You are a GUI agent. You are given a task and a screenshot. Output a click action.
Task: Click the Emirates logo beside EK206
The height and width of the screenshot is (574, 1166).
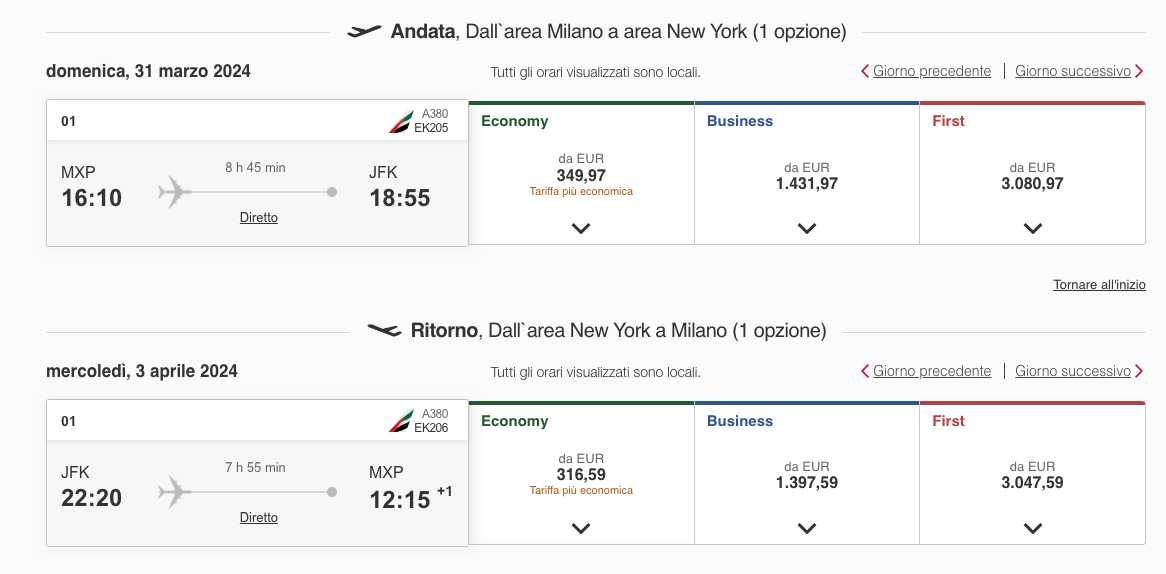click(x=402, y=422)
